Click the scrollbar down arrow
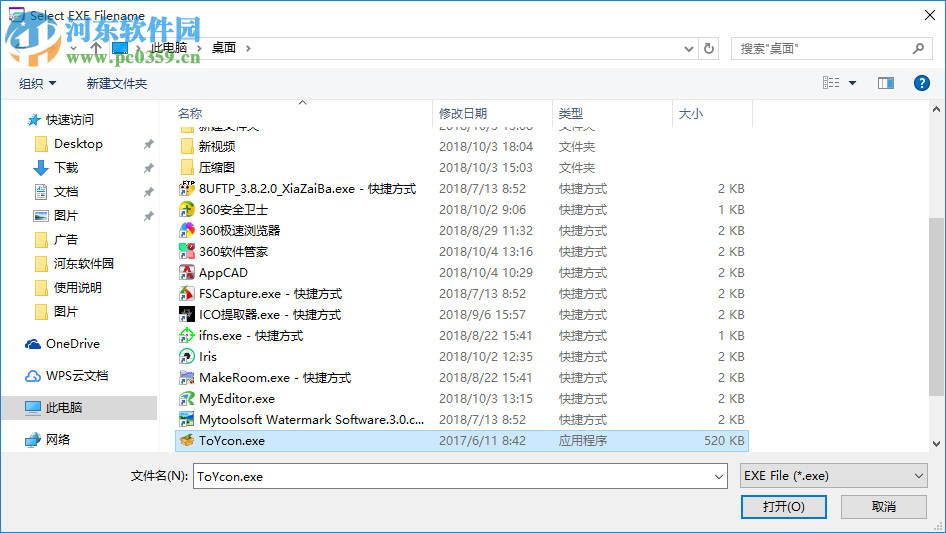Viewport: 946px width, 533px height. (x=936, y=444)
